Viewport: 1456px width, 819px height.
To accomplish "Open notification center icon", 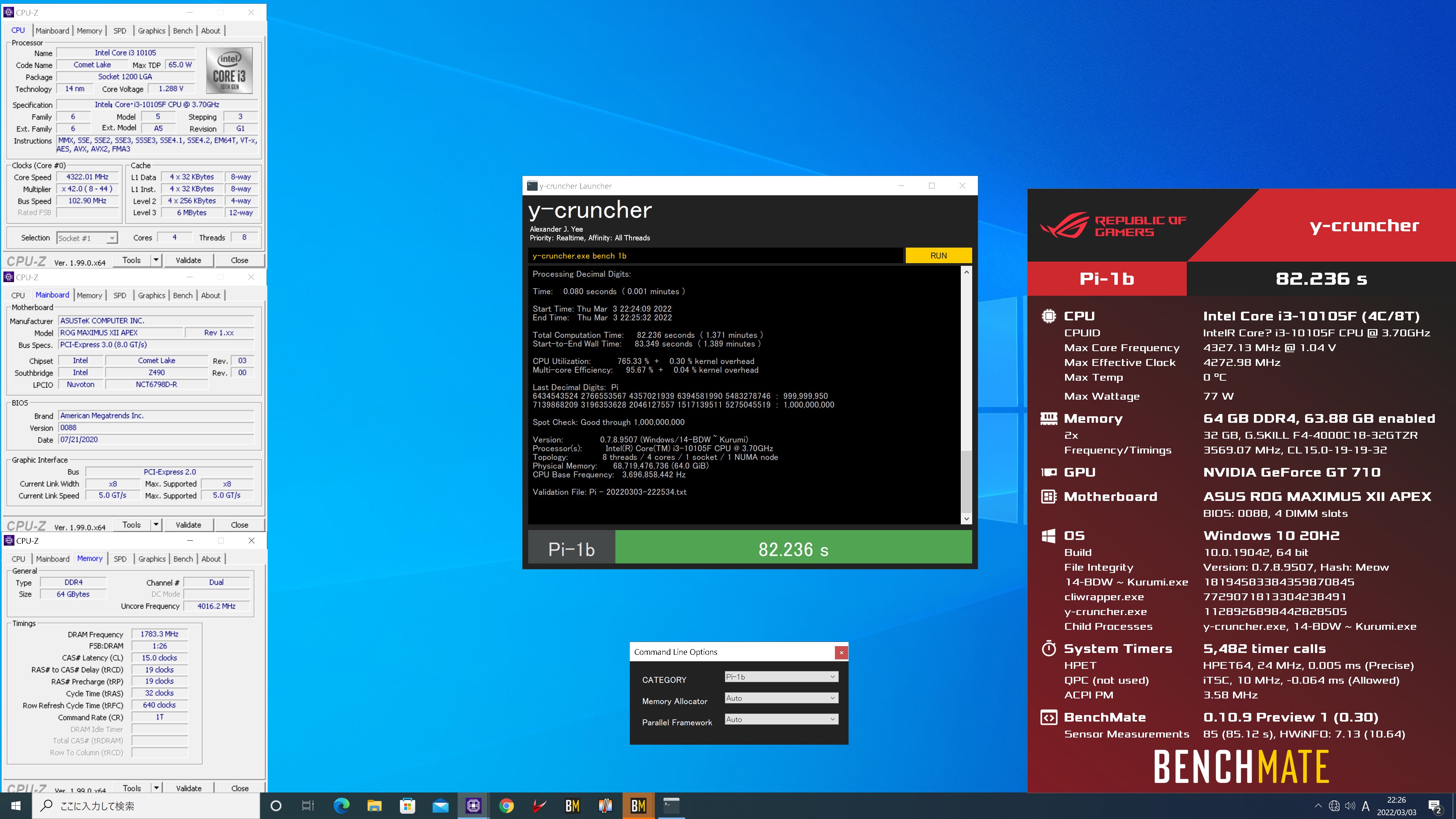I will (x=1435, y=806).
